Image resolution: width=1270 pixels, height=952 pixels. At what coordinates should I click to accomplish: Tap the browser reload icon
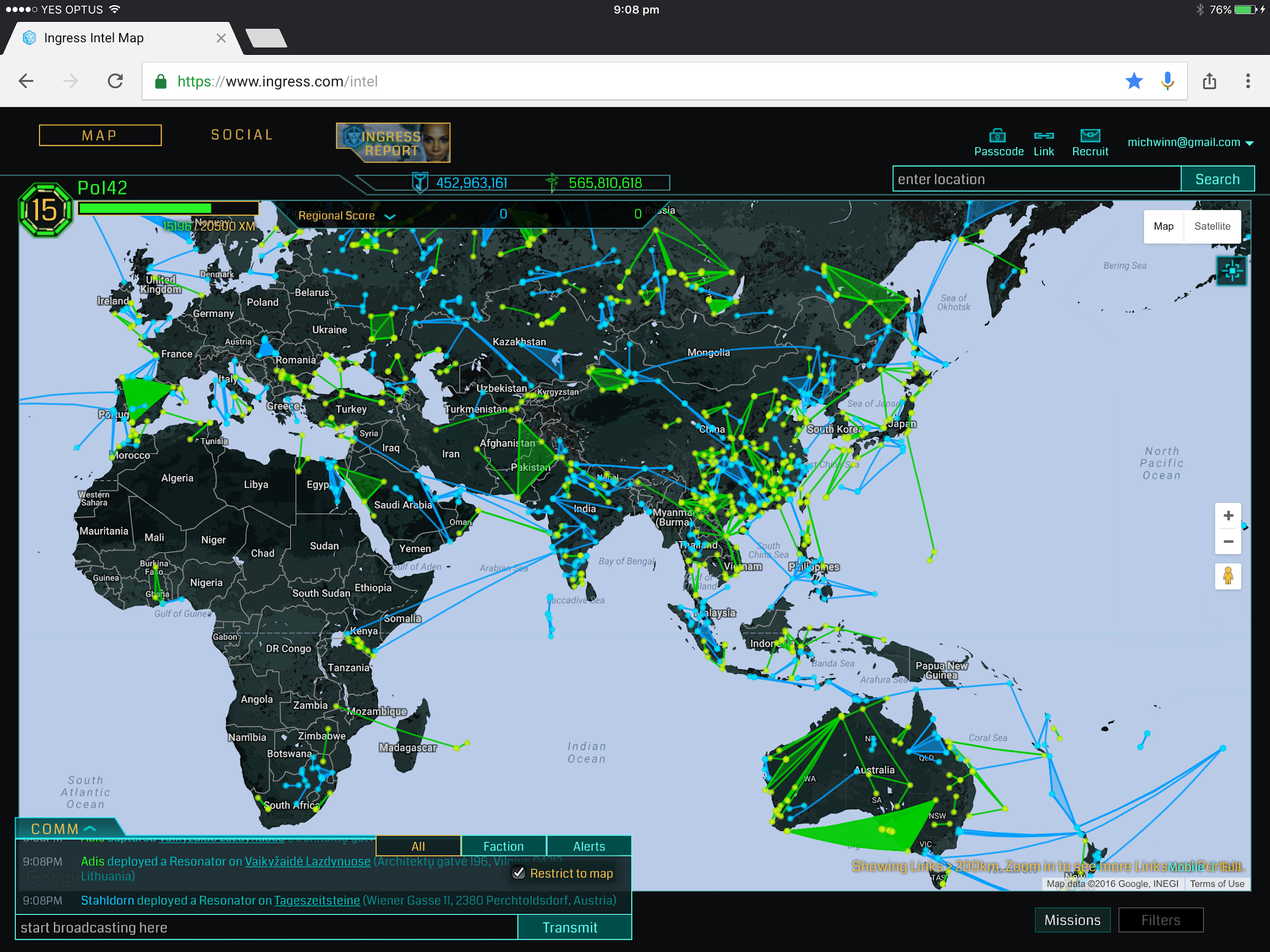[115, 81]
